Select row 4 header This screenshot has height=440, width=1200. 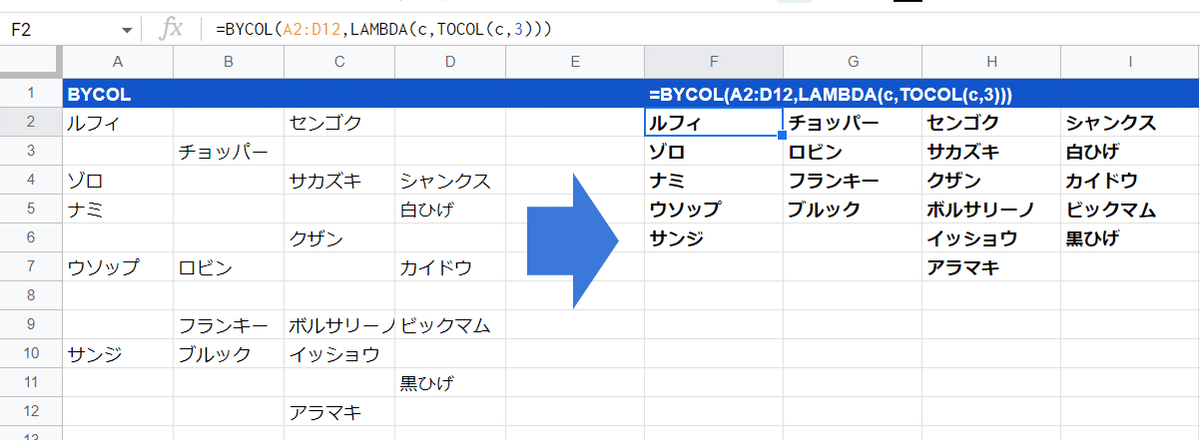point(31,182)
